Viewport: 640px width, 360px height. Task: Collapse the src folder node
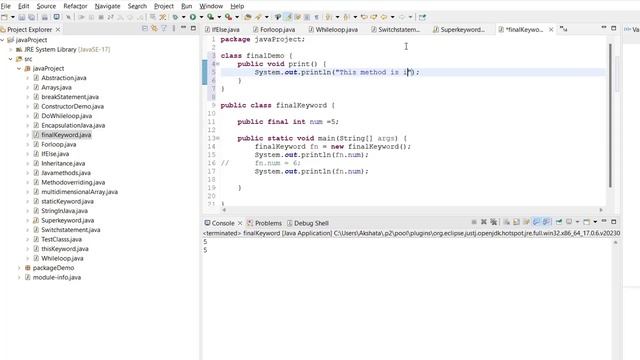click(11, 59)
